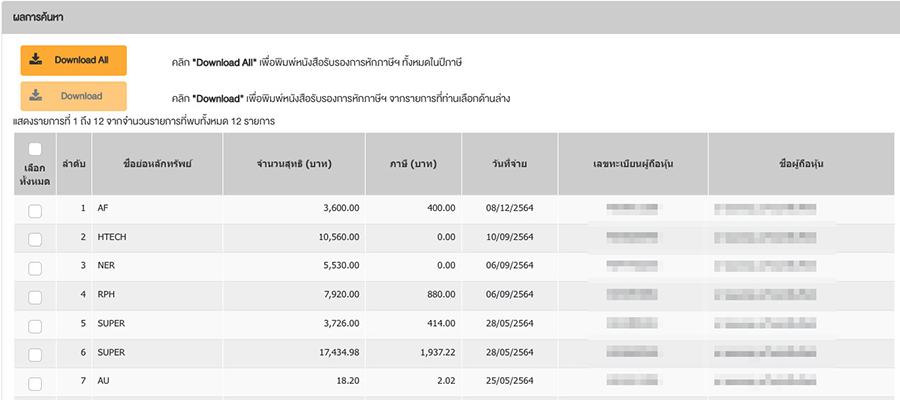This screenshot has height=400, width=900.
Task: Click the HTECH security name cell
Action: click(112, 237)
